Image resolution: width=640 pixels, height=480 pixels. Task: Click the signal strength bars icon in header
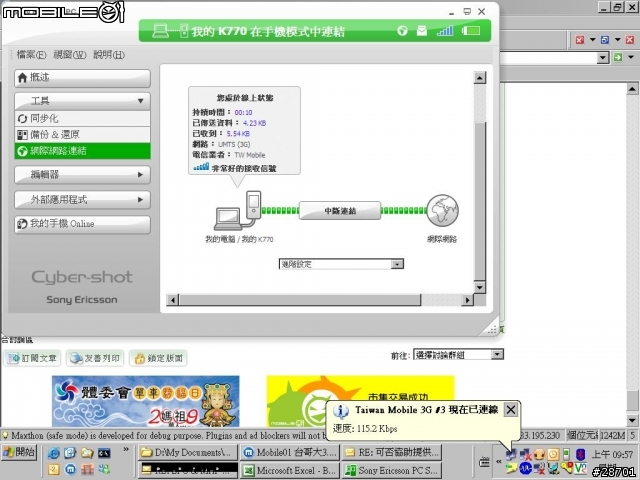445,31
